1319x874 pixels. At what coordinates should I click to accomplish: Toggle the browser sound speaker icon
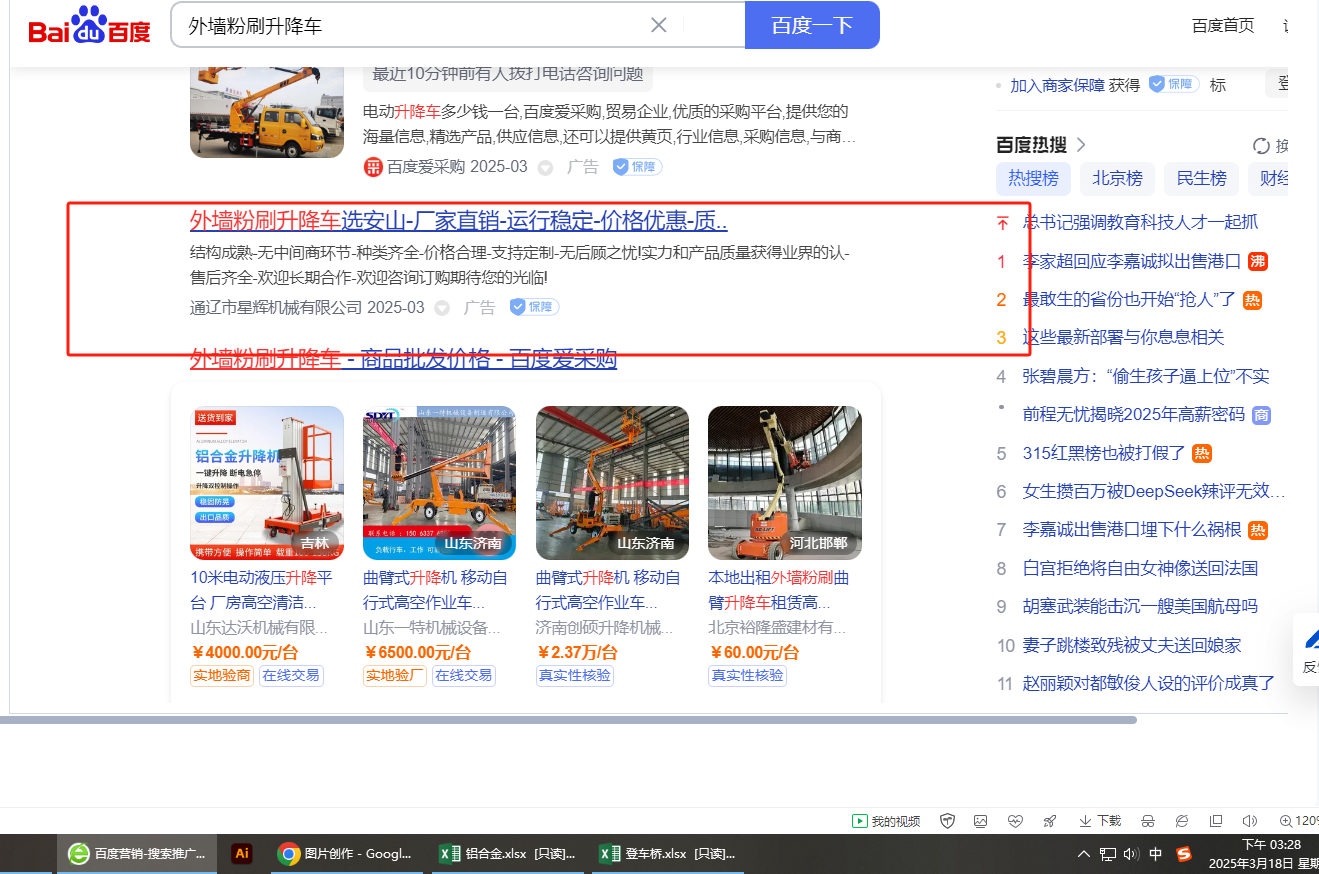click(x=1249, y=821)
